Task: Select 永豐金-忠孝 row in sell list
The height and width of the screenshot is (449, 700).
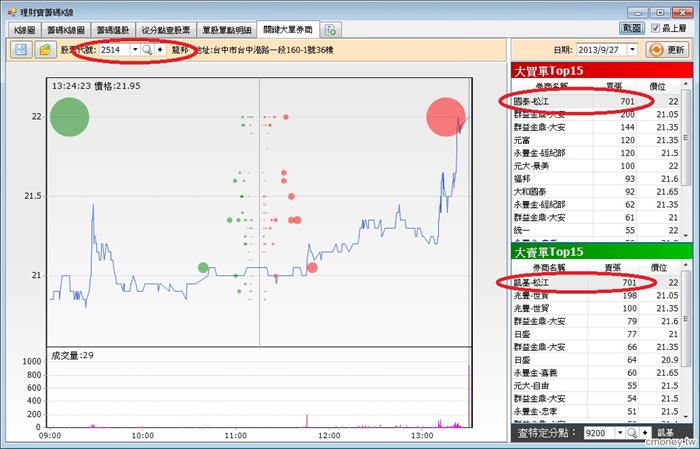Action: click(596, 412)
